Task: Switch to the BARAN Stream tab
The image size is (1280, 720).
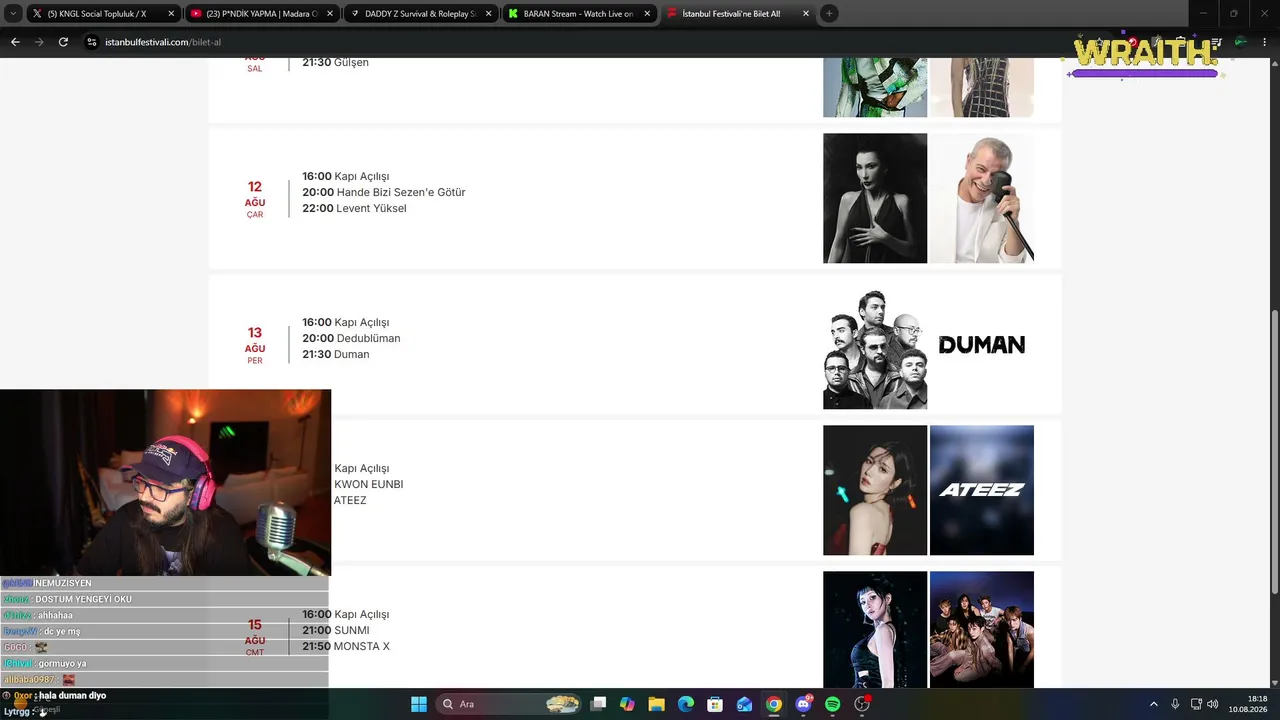Action: tap(580, 14)
